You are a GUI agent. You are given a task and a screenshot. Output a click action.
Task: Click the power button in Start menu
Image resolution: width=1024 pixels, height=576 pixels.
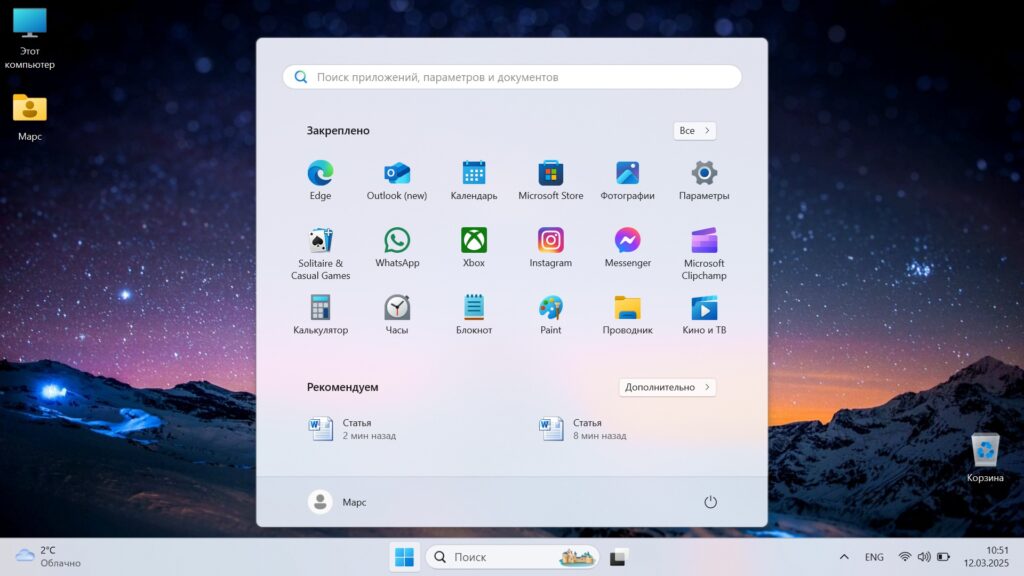(711, 502)
